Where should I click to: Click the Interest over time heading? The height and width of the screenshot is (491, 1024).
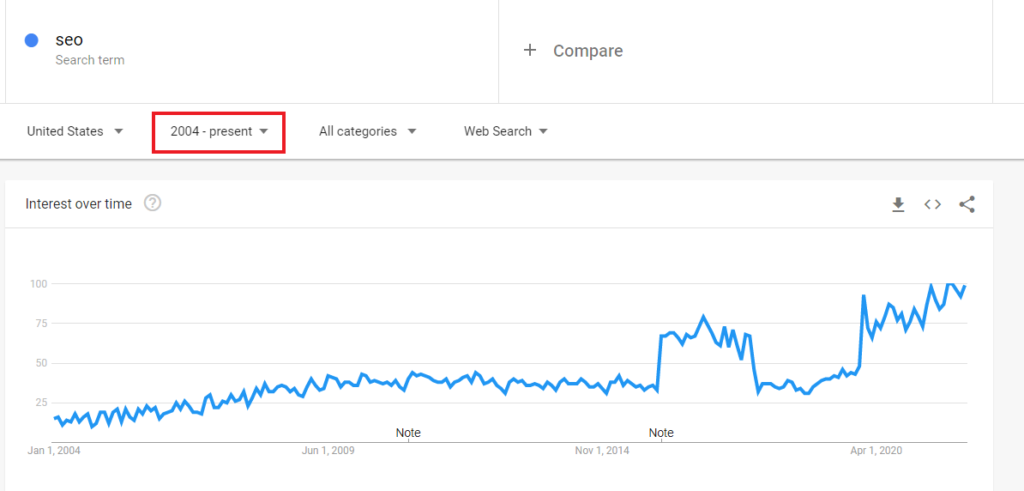78,204
